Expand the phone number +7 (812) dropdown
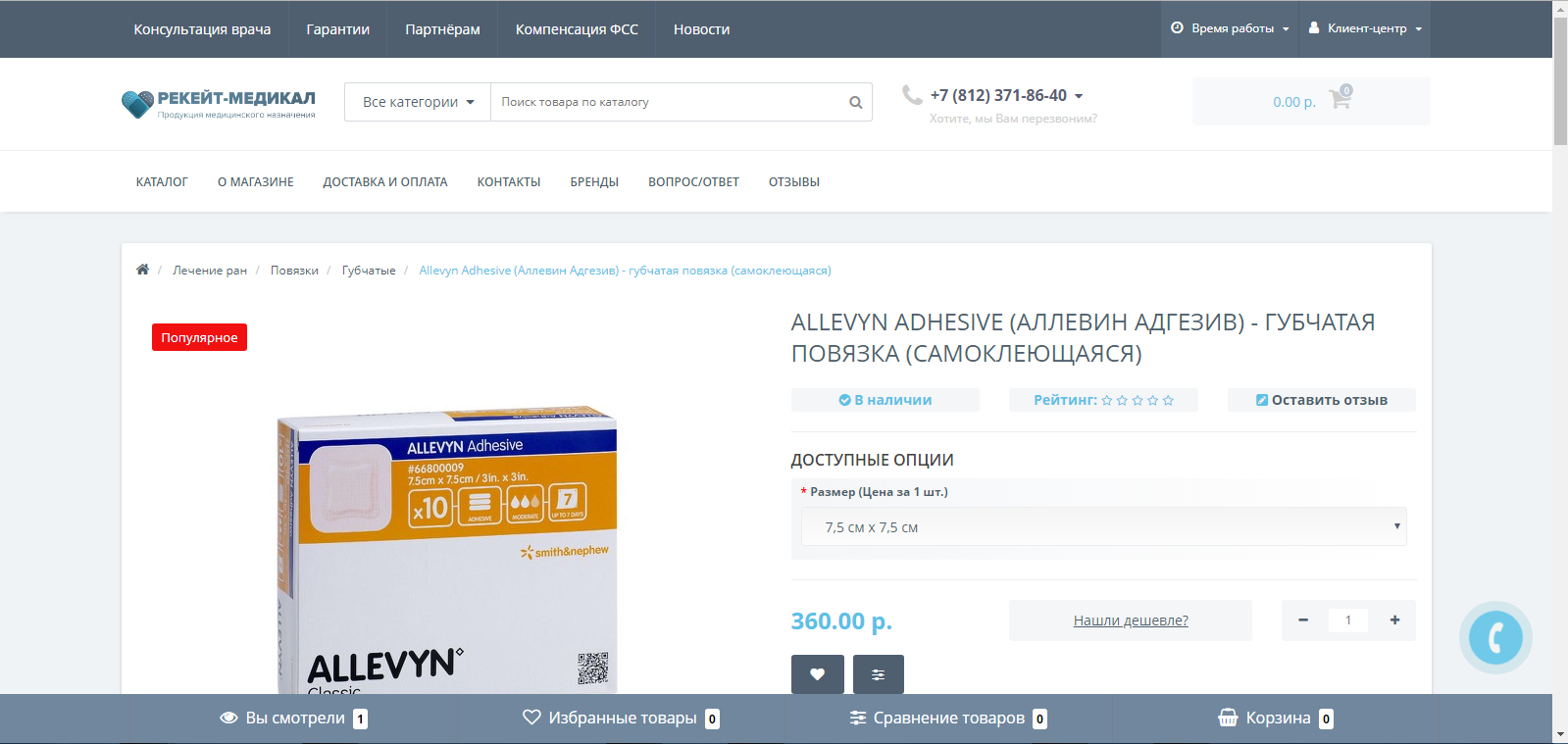 (1006, 95)
